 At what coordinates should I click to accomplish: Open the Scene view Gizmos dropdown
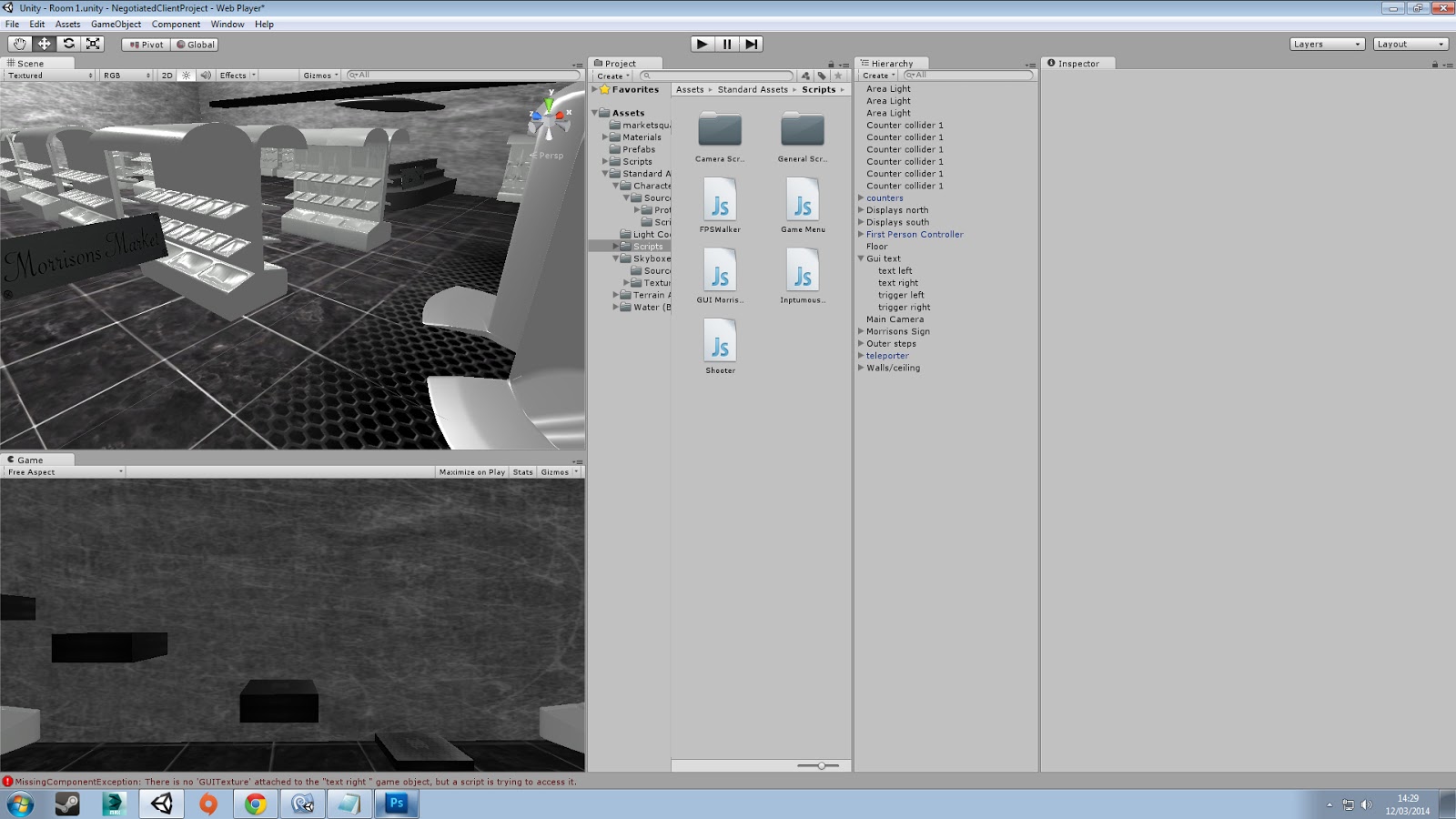320,76
